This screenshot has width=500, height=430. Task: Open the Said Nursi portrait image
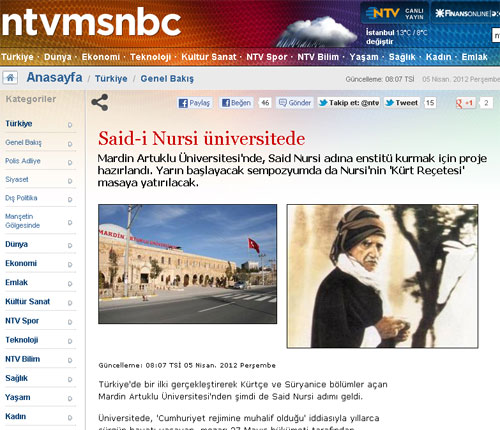click(382, 276)
